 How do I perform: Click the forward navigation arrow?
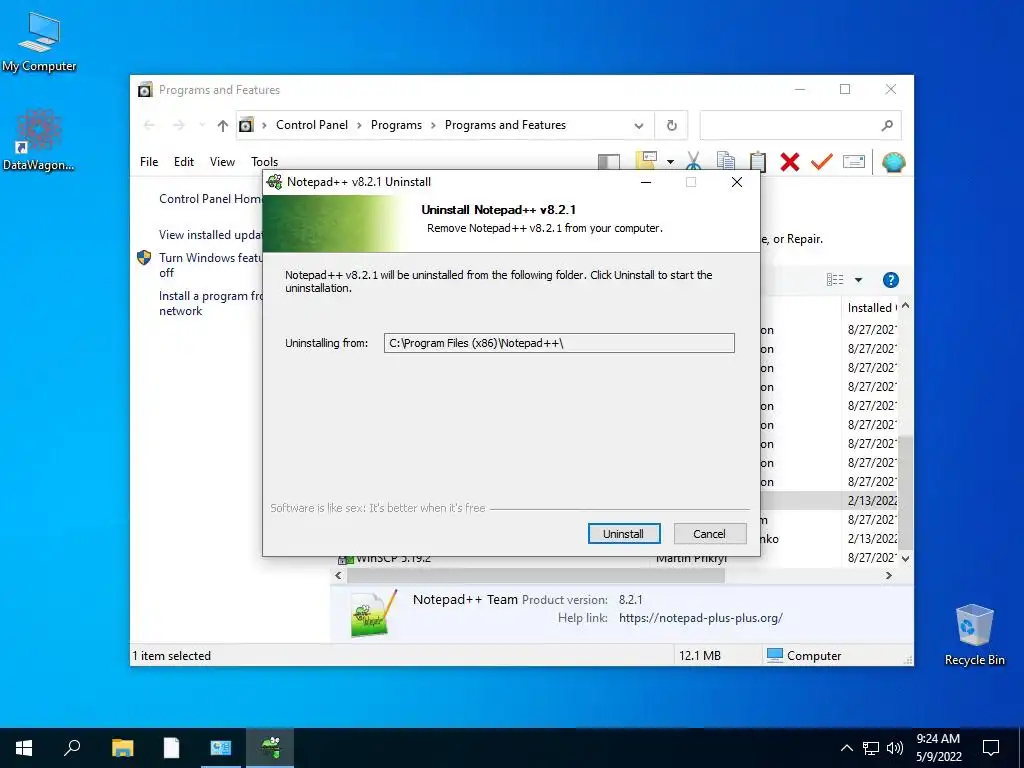[179, 125]
